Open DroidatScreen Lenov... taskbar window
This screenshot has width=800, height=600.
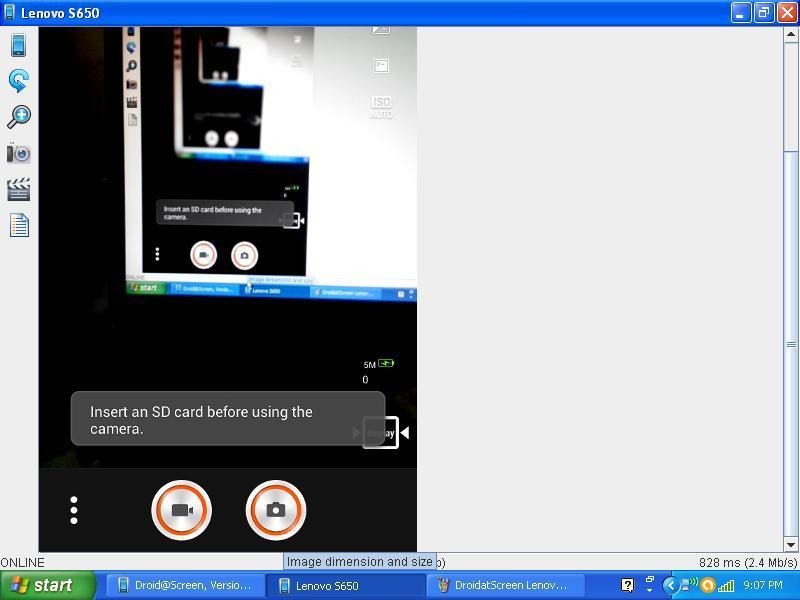pos(505,585)
